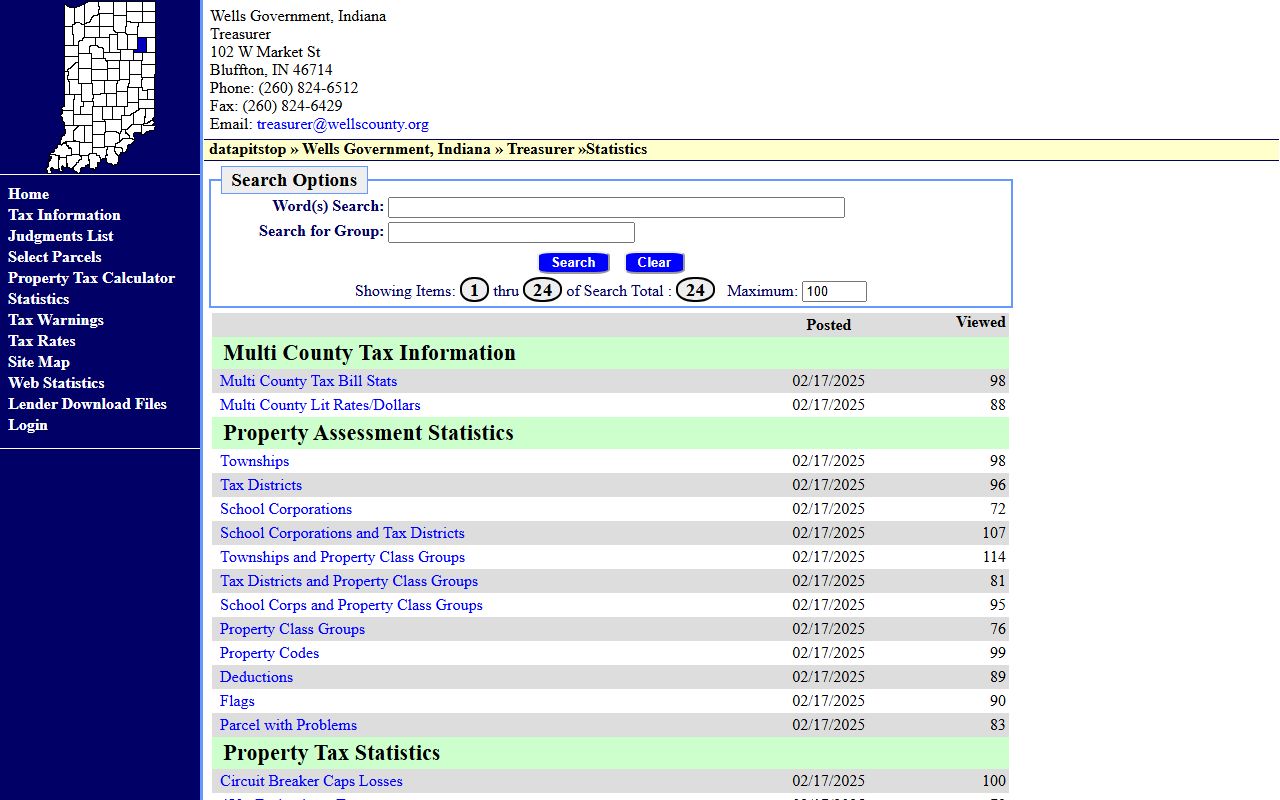
Task: Open School Corps and Property Class Groups
Action: click(x=351, y=605)
